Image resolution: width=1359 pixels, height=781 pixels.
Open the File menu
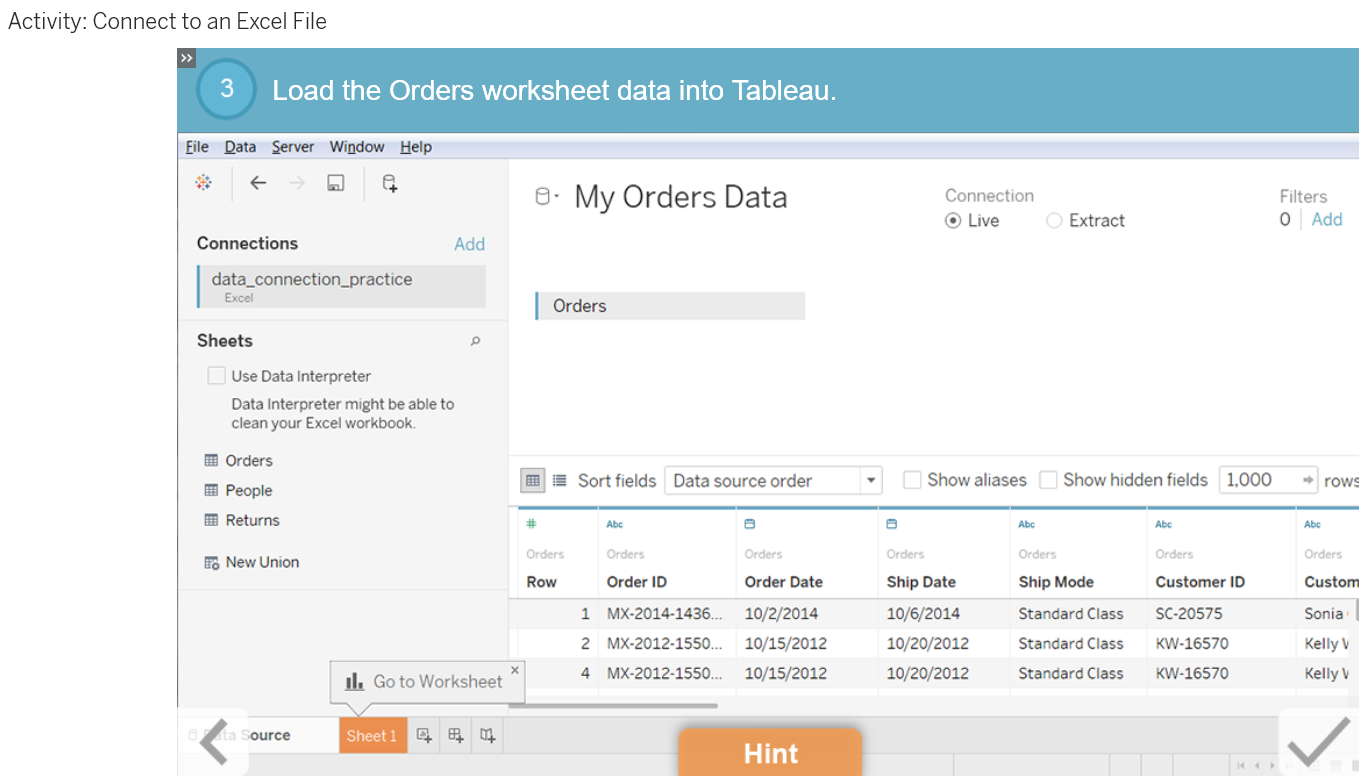pyautogui.click(x=197, y=147)
